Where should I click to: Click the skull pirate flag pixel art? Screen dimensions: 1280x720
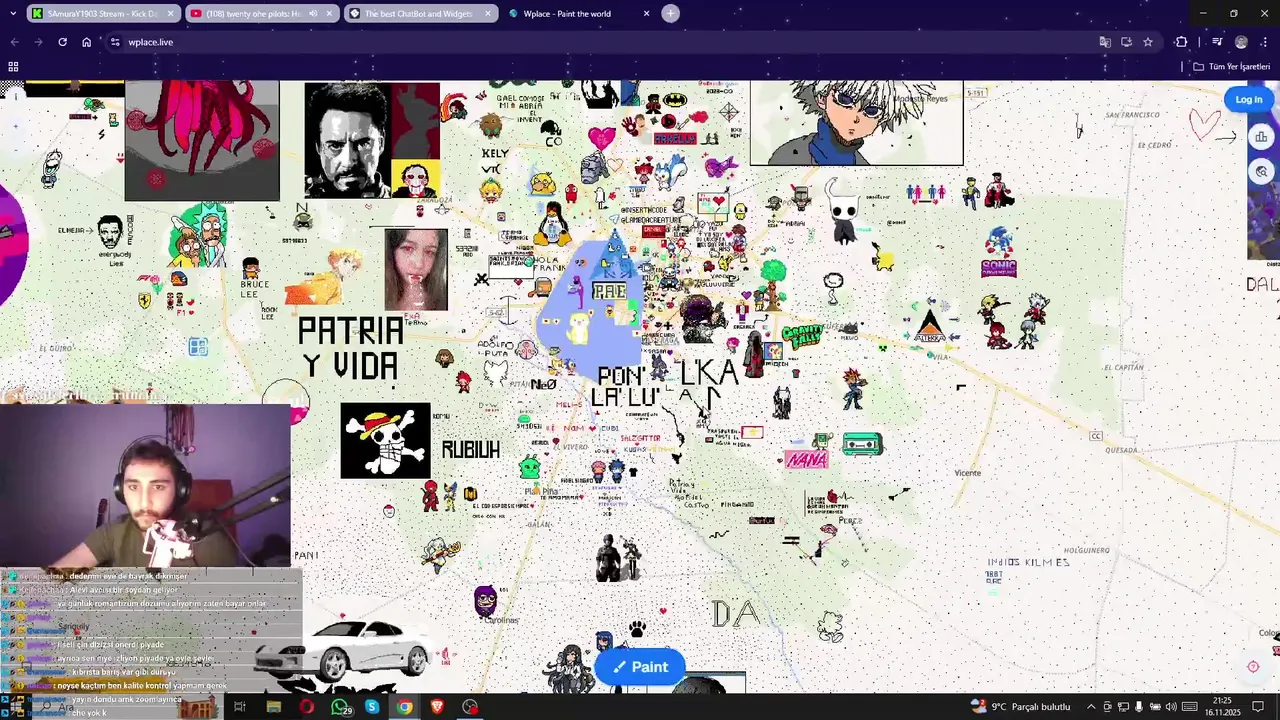385,441
